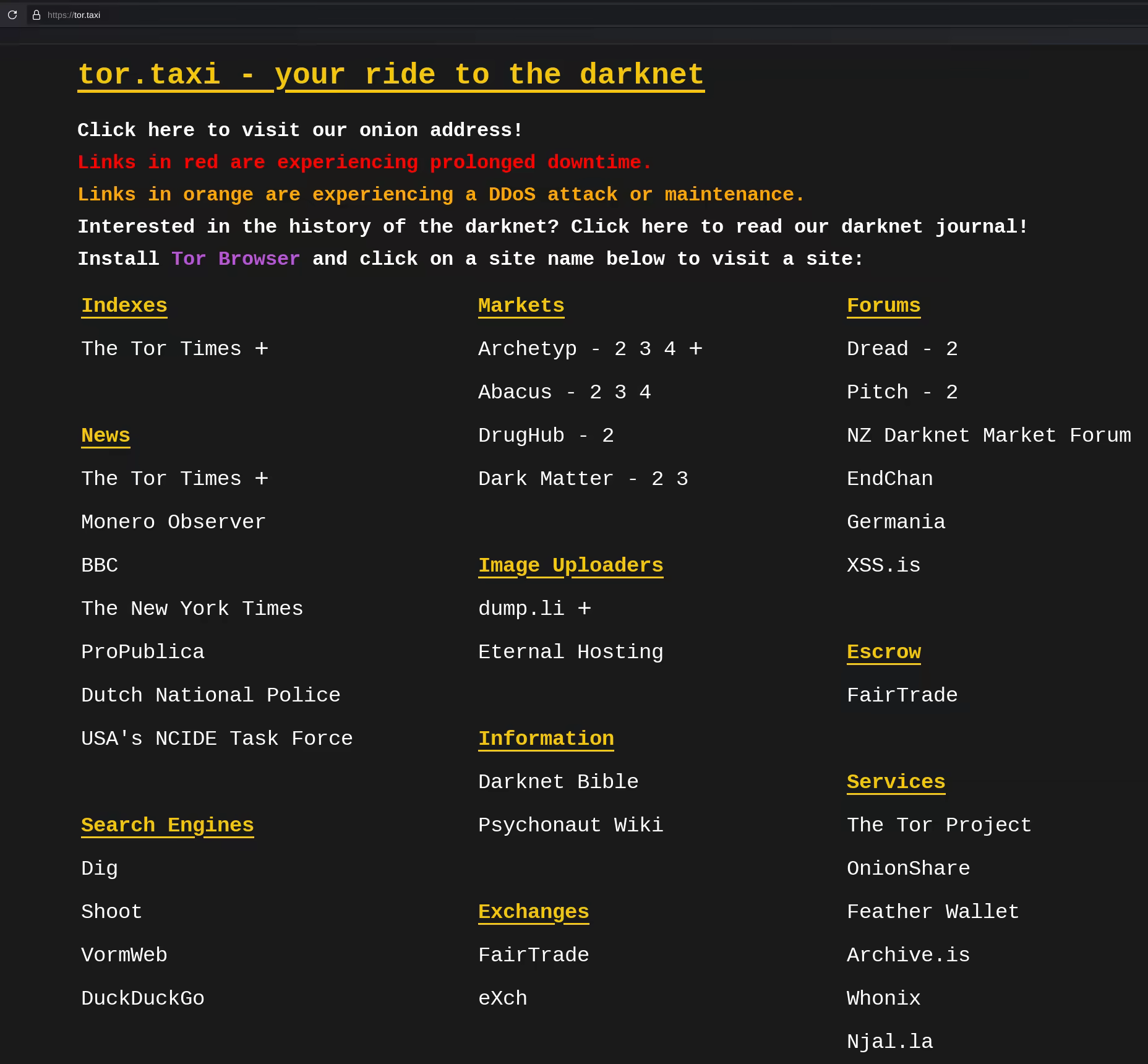Click the ProPublica news link
The height and width of the screenshot is (1064, 1148).
pyautogui.click(x=142, y=652)
